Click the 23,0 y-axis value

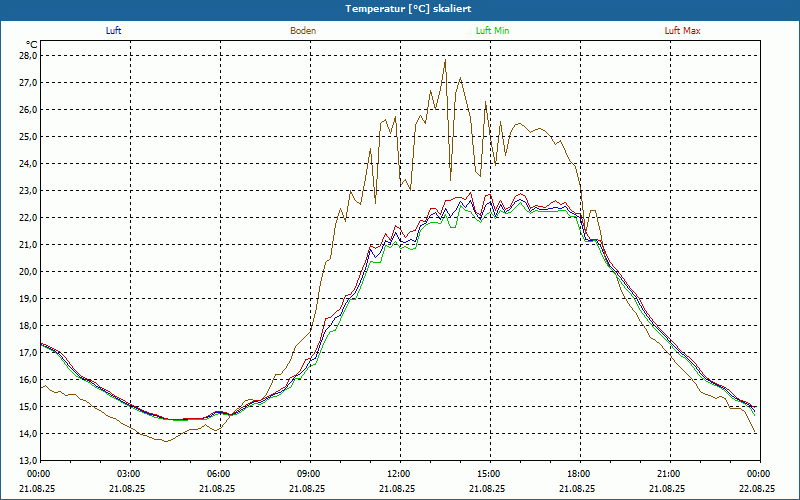point(29,191)
